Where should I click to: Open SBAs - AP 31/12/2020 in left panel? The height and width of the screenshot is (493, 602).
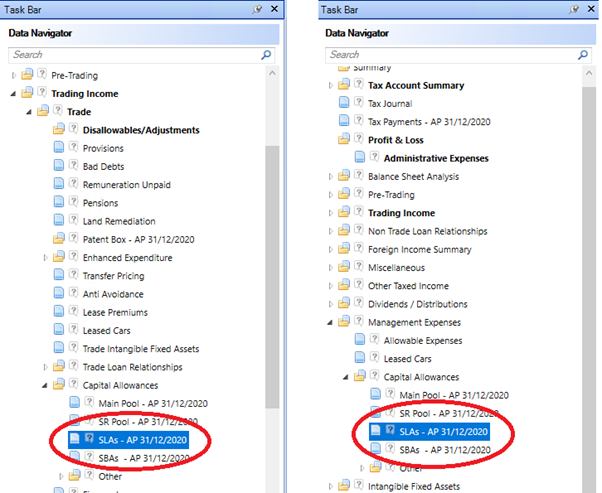click(x=144, y=458)
